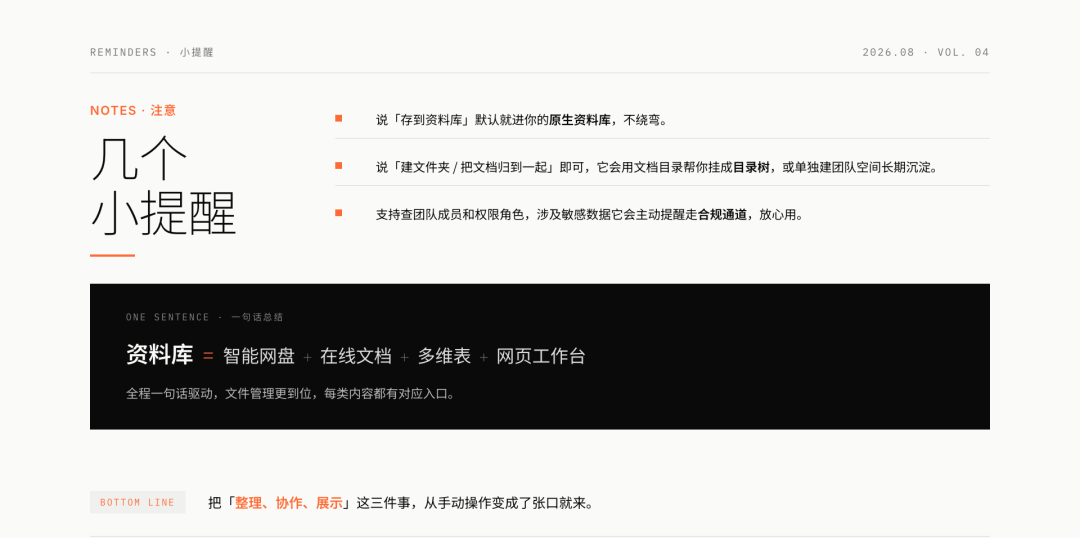Click the orange bullet before 建文件夹 note

(x=339, y=165)
